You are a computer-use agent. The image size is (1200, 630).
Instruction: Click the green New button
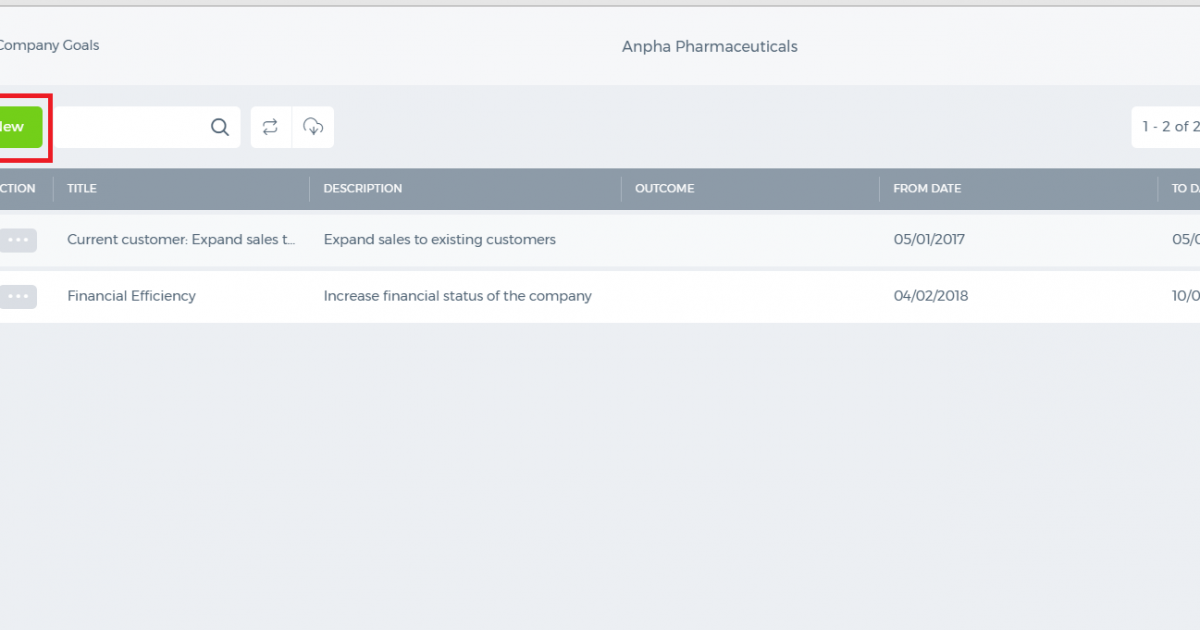click(x=20, y=127)
